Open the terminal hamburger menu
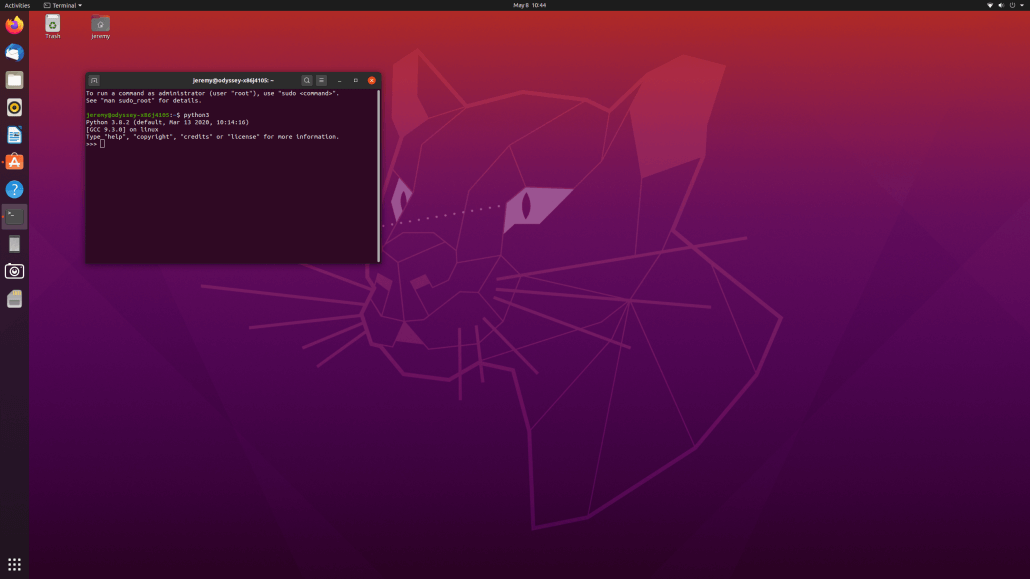Viewport: 1030px width, 579px height. (x=321, y=80)
